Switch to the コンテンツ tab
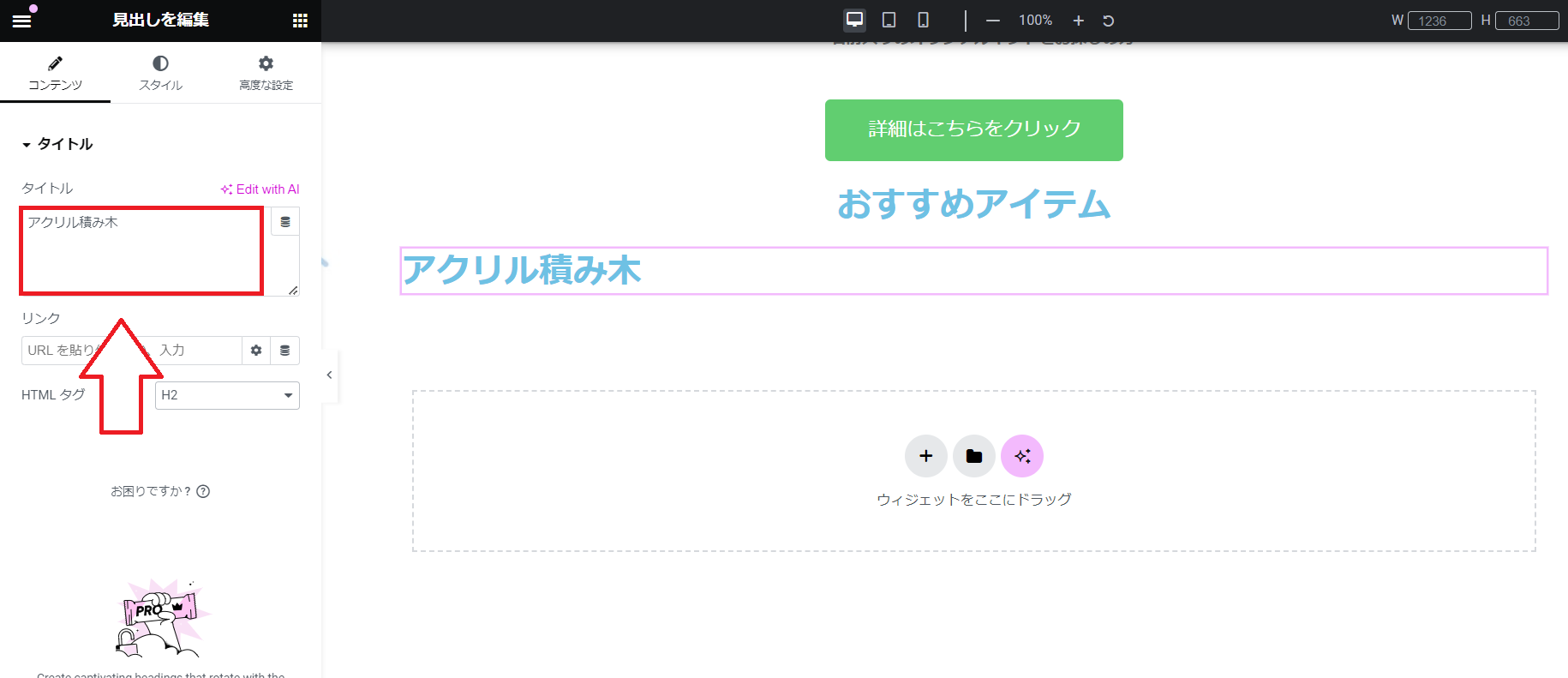This screenshot has height=678, width=1568. coord(55,73)
